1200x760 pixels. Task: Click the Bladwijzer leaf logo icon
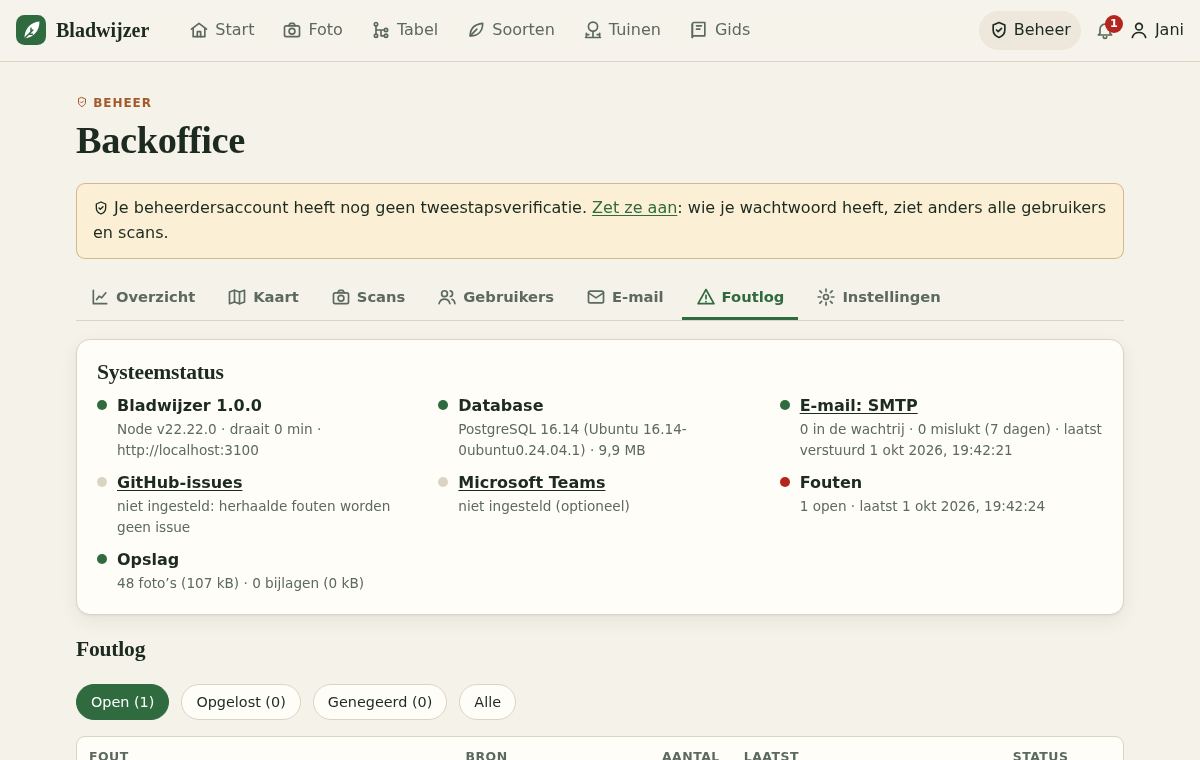click(31, 30)
